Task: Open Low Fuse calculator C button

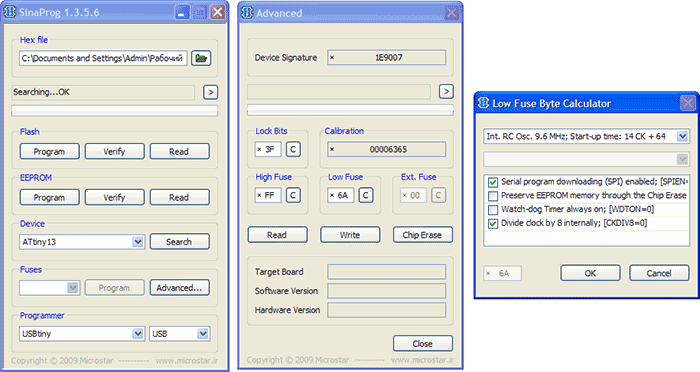Action: [366, 195]
